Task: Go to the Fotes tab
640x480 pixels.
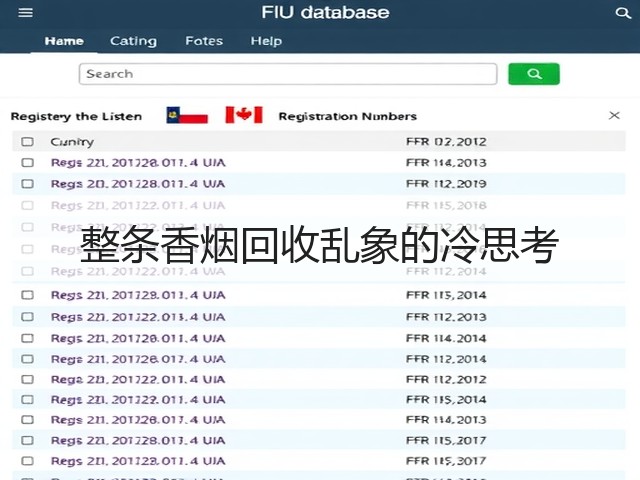Action: [204, 41]
